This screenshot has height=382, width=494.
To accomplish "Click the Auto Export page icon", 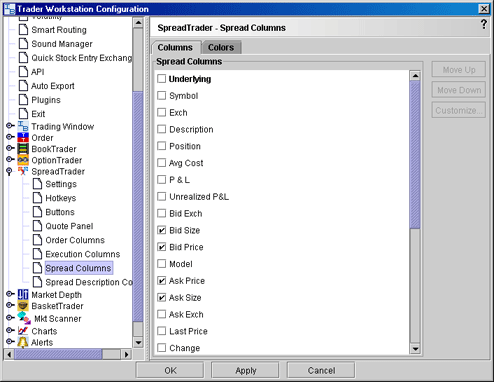I will coord(23,86).
